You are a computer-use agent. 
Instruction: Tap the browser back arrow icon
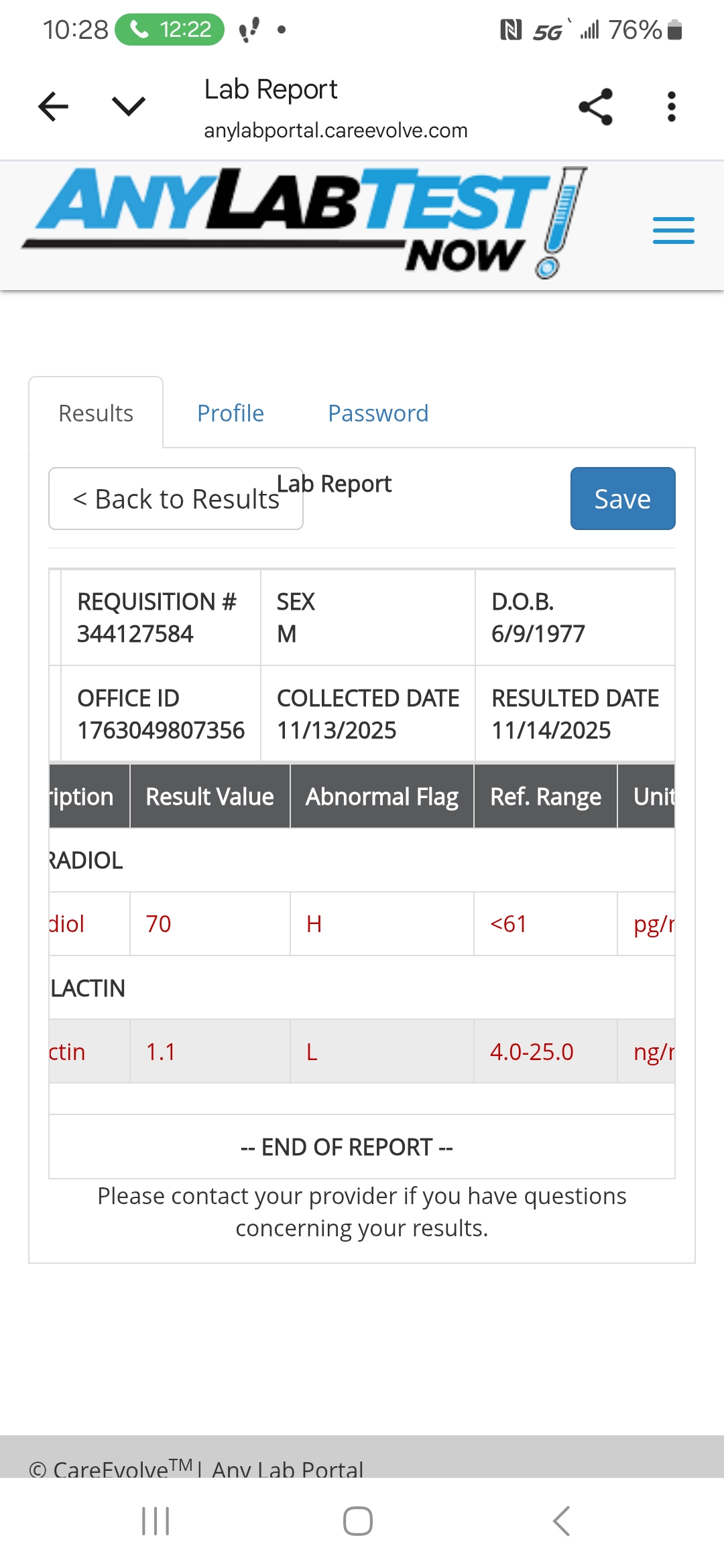(54, 107)
